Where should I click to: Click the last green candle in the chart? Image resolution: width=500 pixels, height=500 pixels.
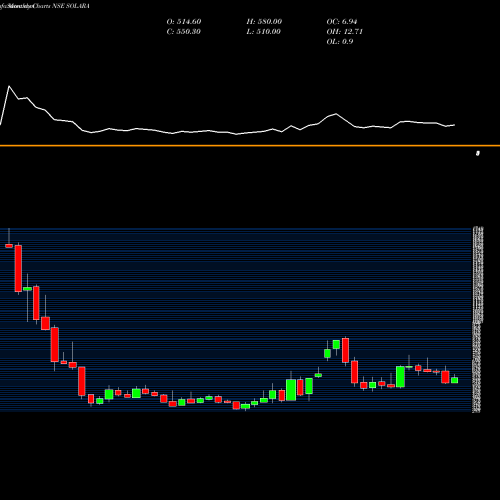point(455,380)
